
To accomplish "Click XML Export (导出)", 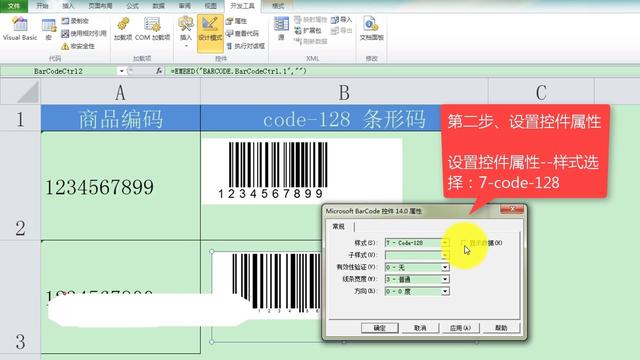I will [x=341, y=31].
